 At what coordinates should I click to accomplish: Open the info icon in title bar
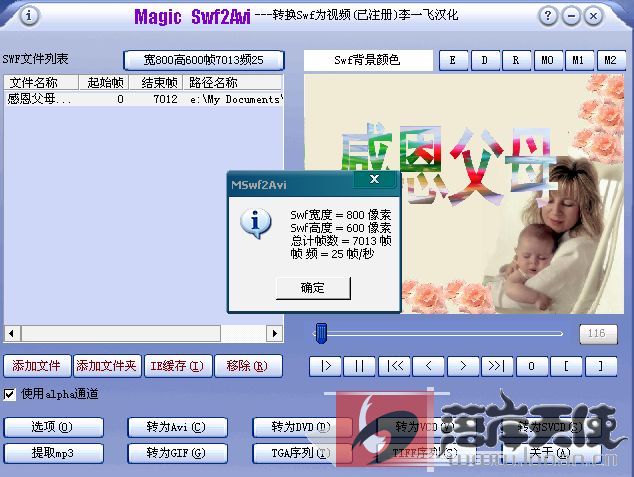[29, 16]
